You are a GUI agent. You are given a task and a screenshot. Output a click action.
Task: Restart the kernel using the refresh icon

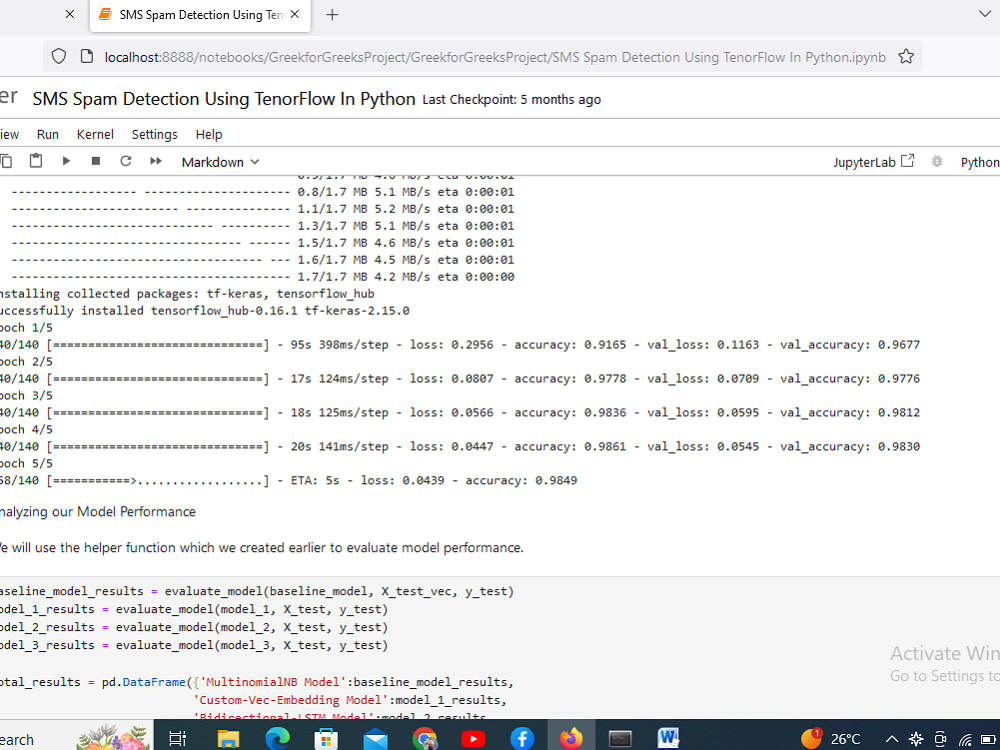tap(125, 161)
